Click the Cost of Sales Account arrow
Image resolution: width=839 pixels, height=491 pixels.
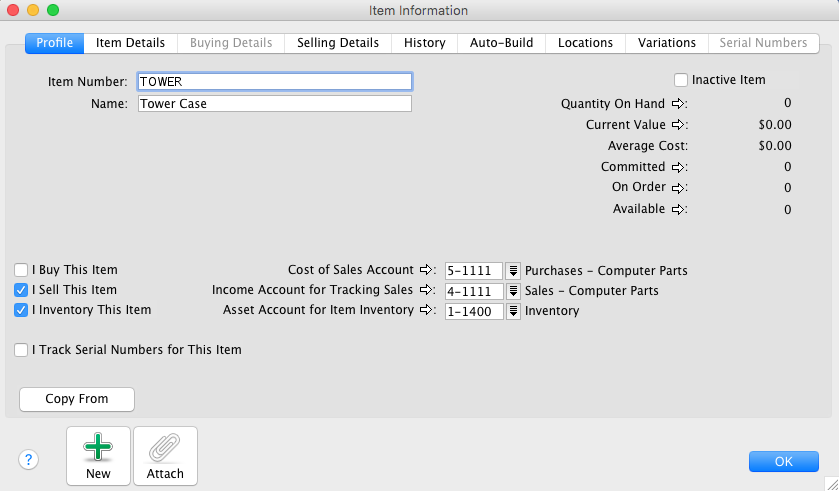tap(426, 270)
